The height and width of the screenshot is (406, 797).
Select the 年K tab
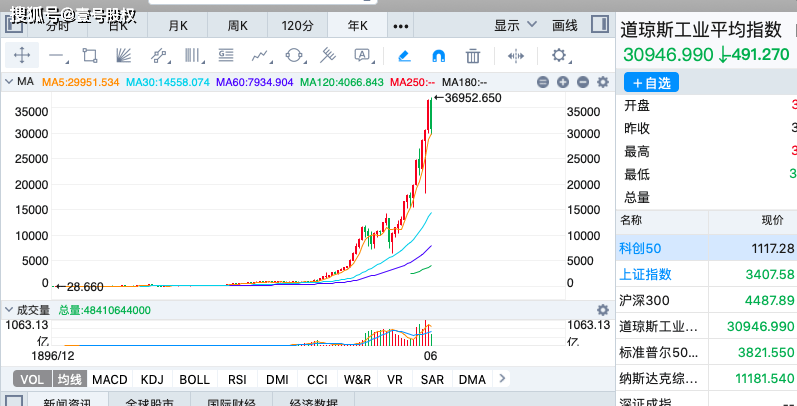(x=357, y=26)
